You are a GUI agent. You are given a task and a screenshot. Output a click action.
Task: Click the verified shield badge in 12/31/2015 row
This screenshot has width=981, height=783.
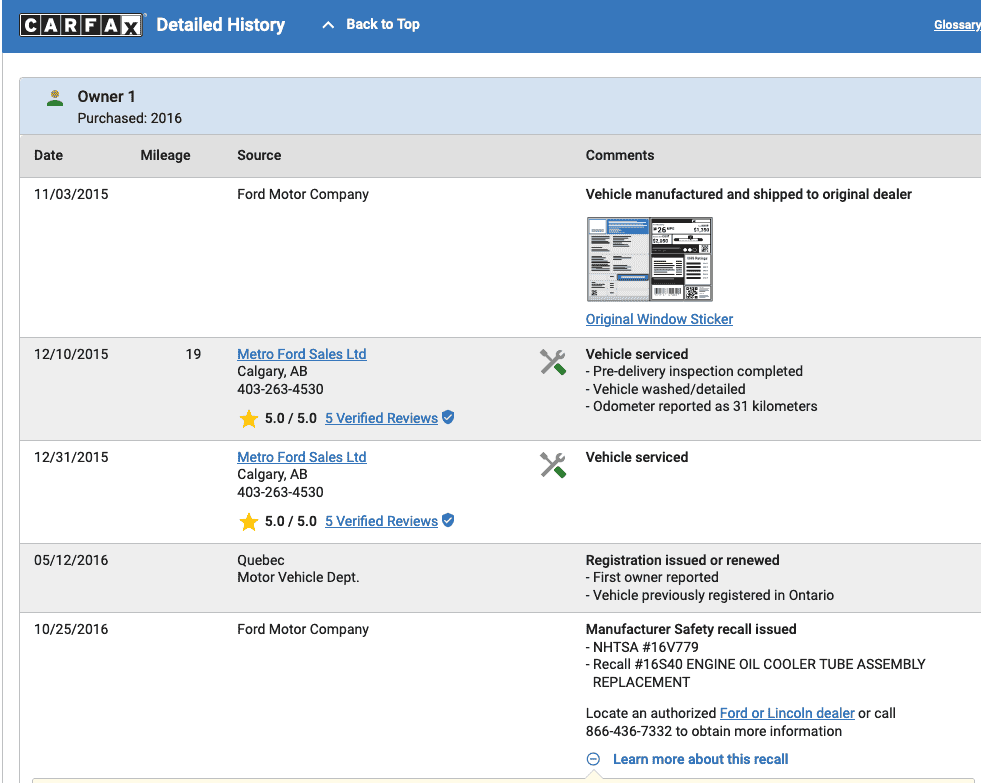click(x=448, y=520)
